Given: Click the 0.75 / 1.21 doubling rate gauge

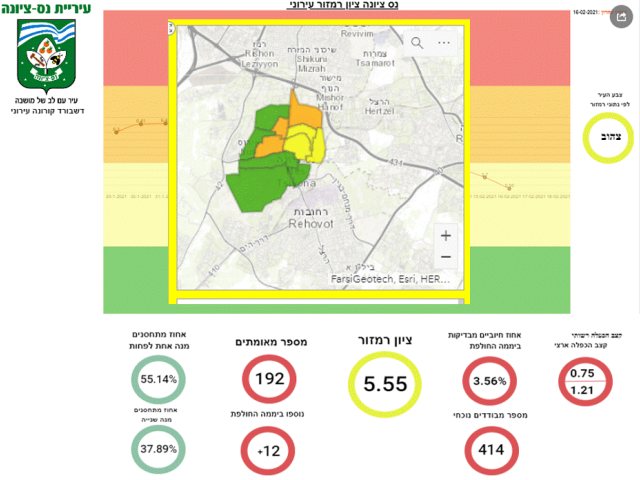Looking at the screenshot, I should [584, 381].
